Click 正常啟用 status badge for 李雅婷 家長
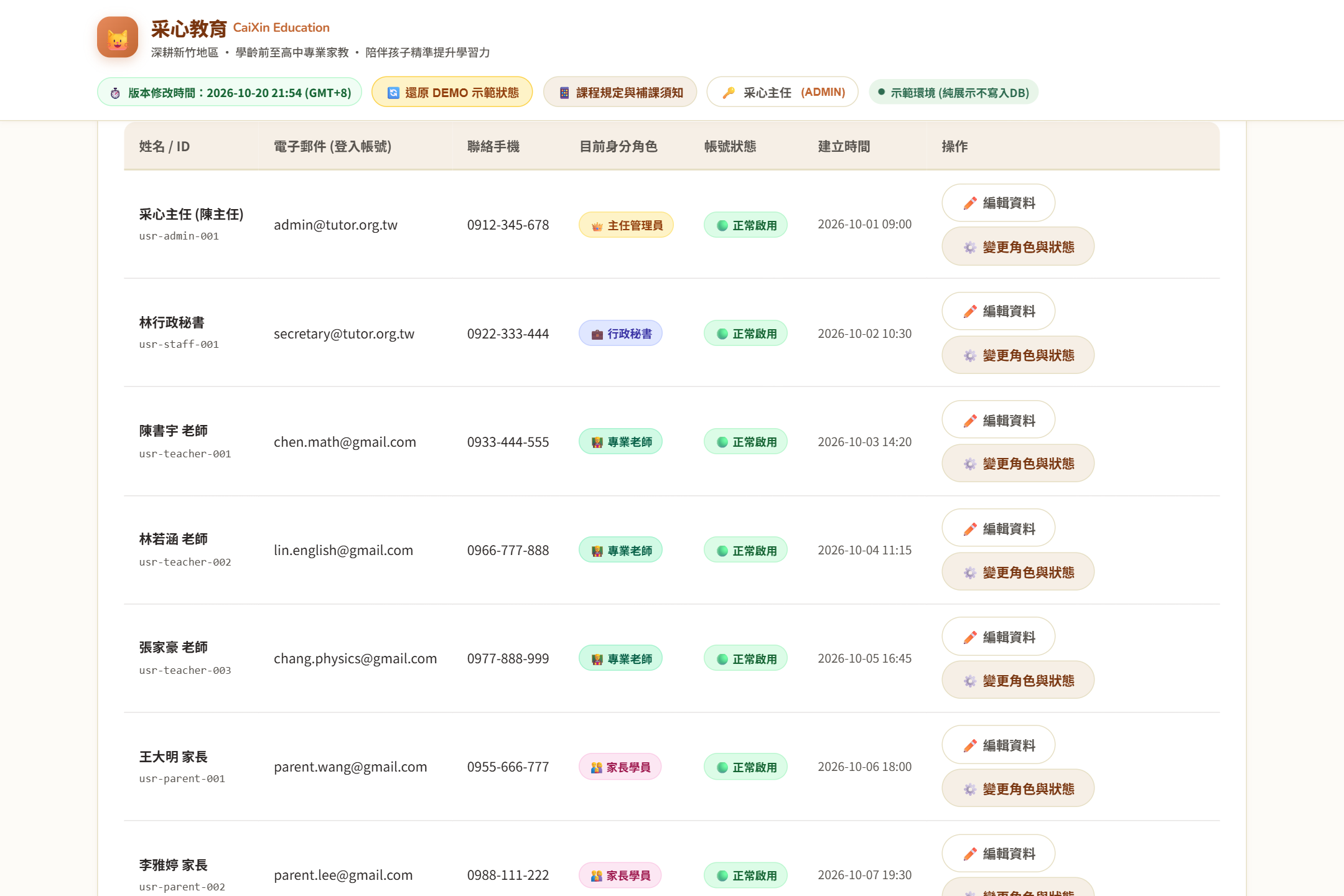Image resolution: width=1344 pixels, height=896 pixels. coord(745,875)
